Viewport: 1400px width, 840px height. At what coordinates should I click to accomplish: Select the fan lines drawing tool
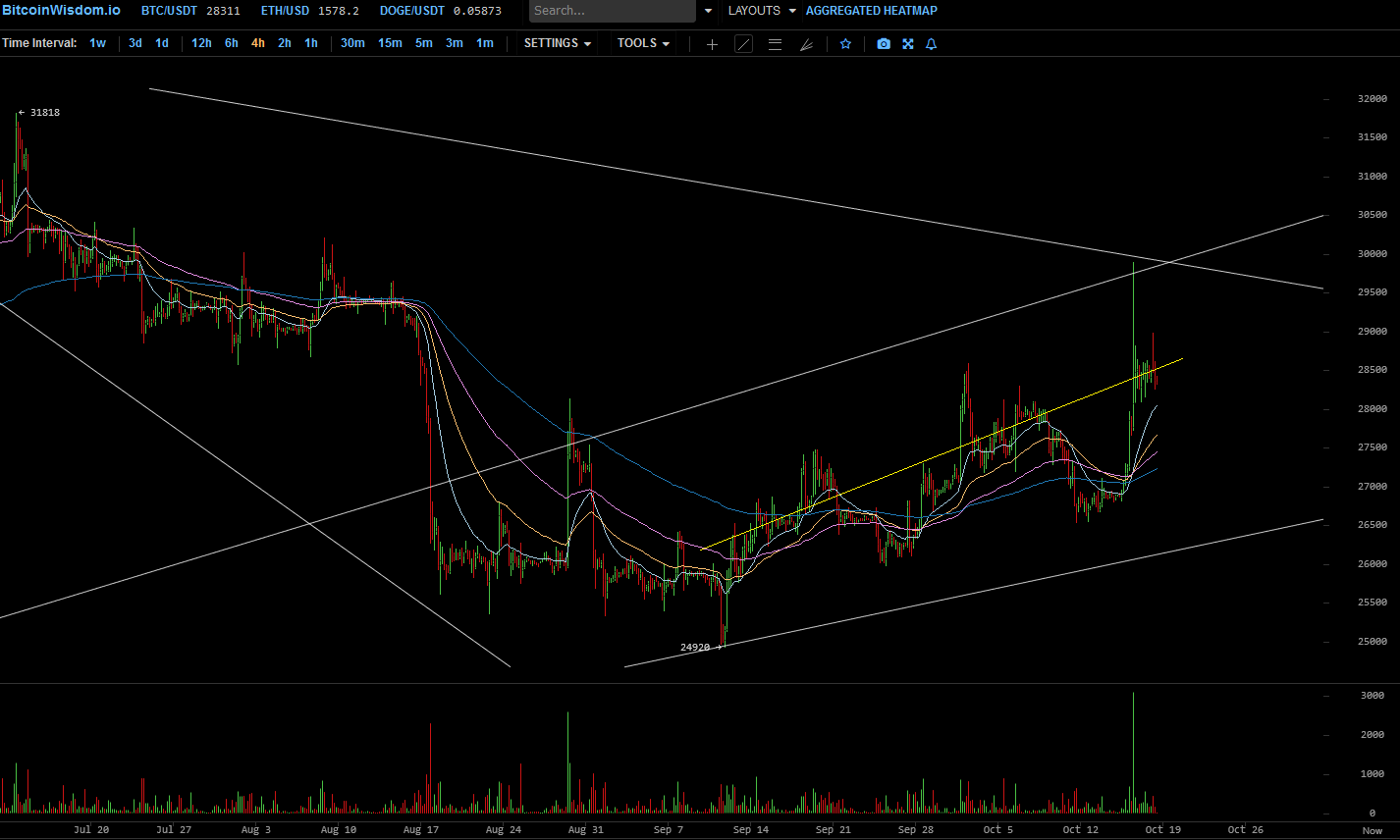click(x=806, y=44)
